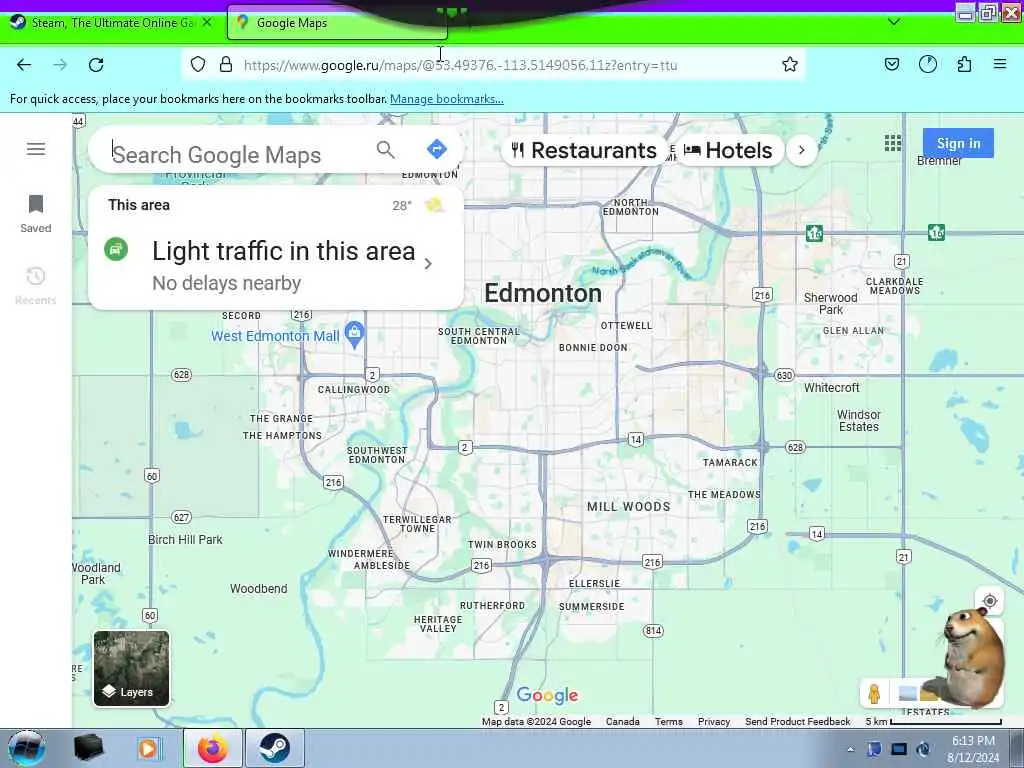
Task: Open the Manage bookmarks link
Action: click(x=447, y=99)
